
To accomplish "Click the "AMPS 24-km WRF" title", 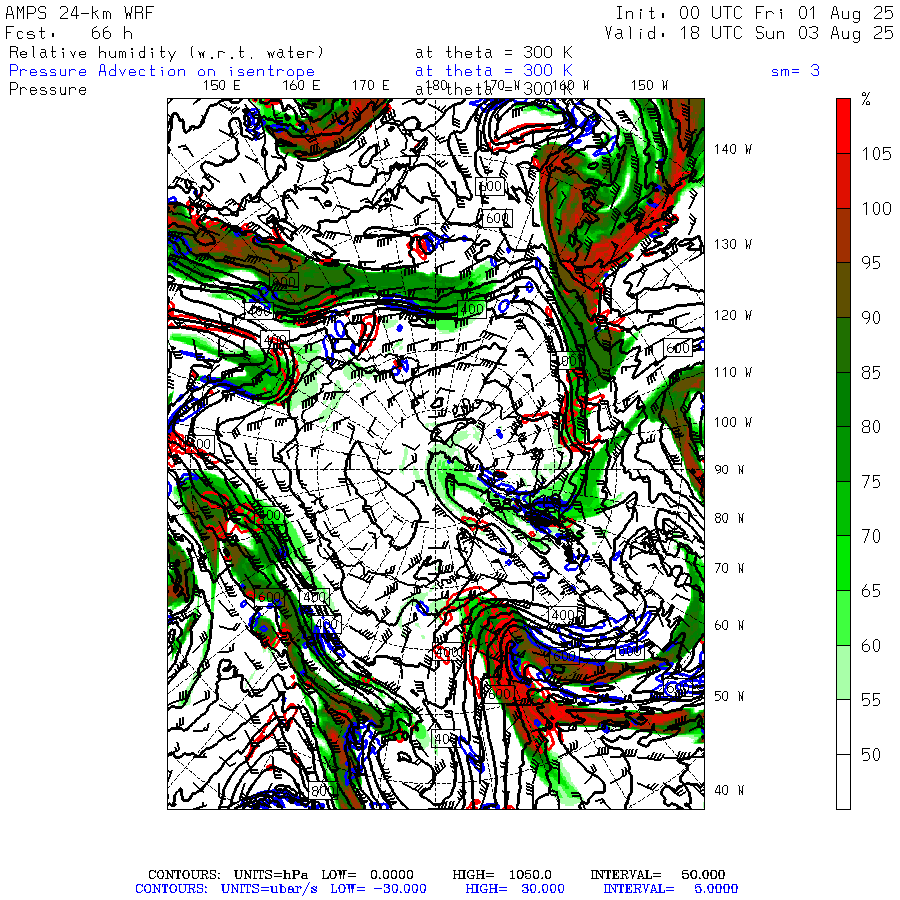I will [x=79, y=13].
